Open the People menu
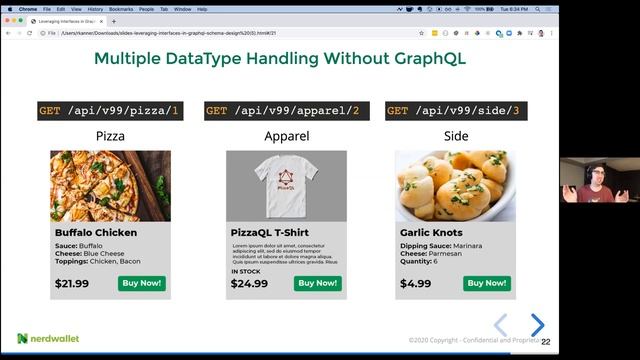The image size is (640, 360). [x=146, y=9]
